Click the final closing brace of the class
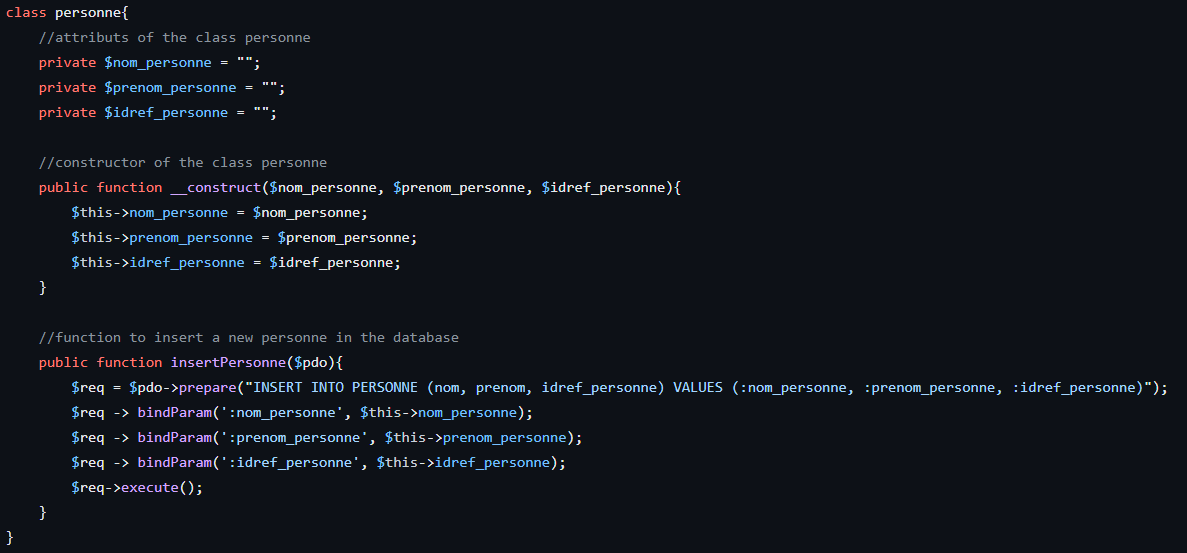Viewport: 1187px width, 553px height. click(10, 537)
